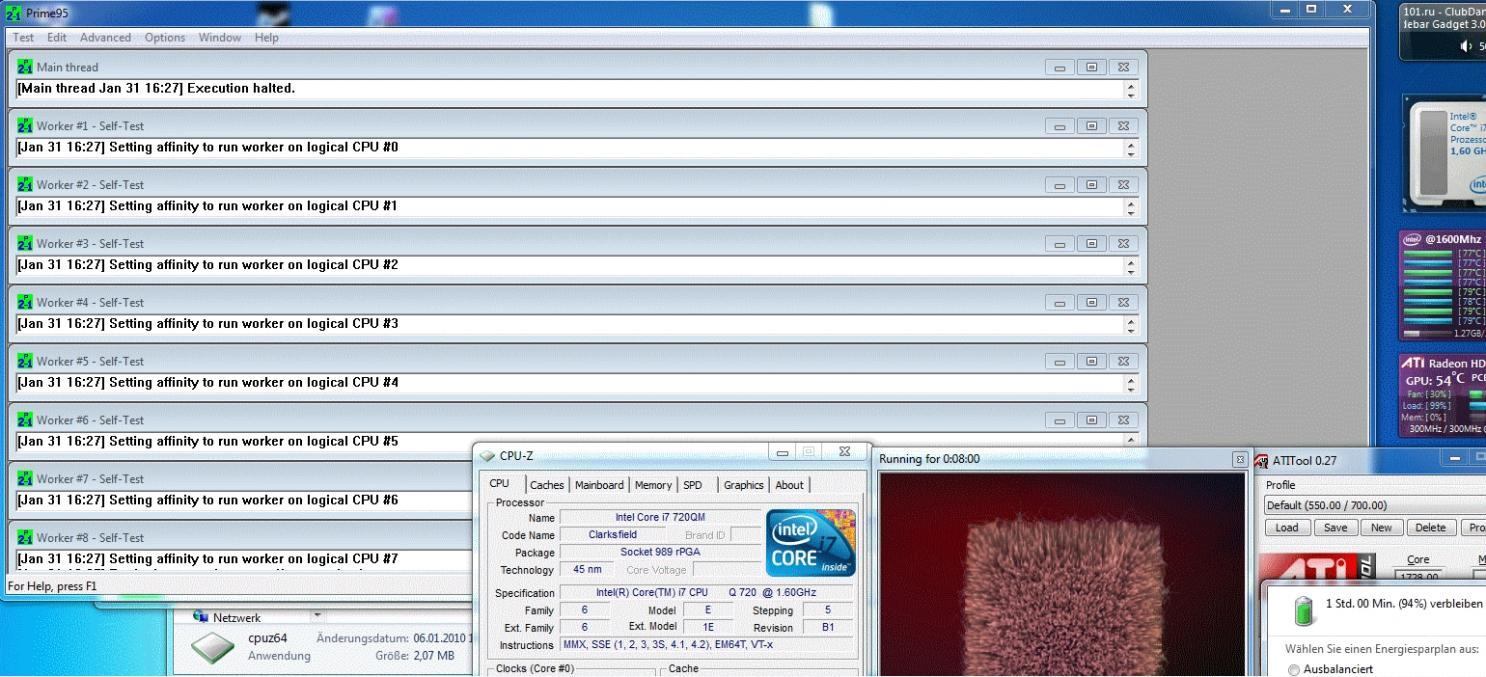The height and width of the screenshot is (677, 1486).
Task: Click the Worker #6 window icon
Action: point(26,421)
